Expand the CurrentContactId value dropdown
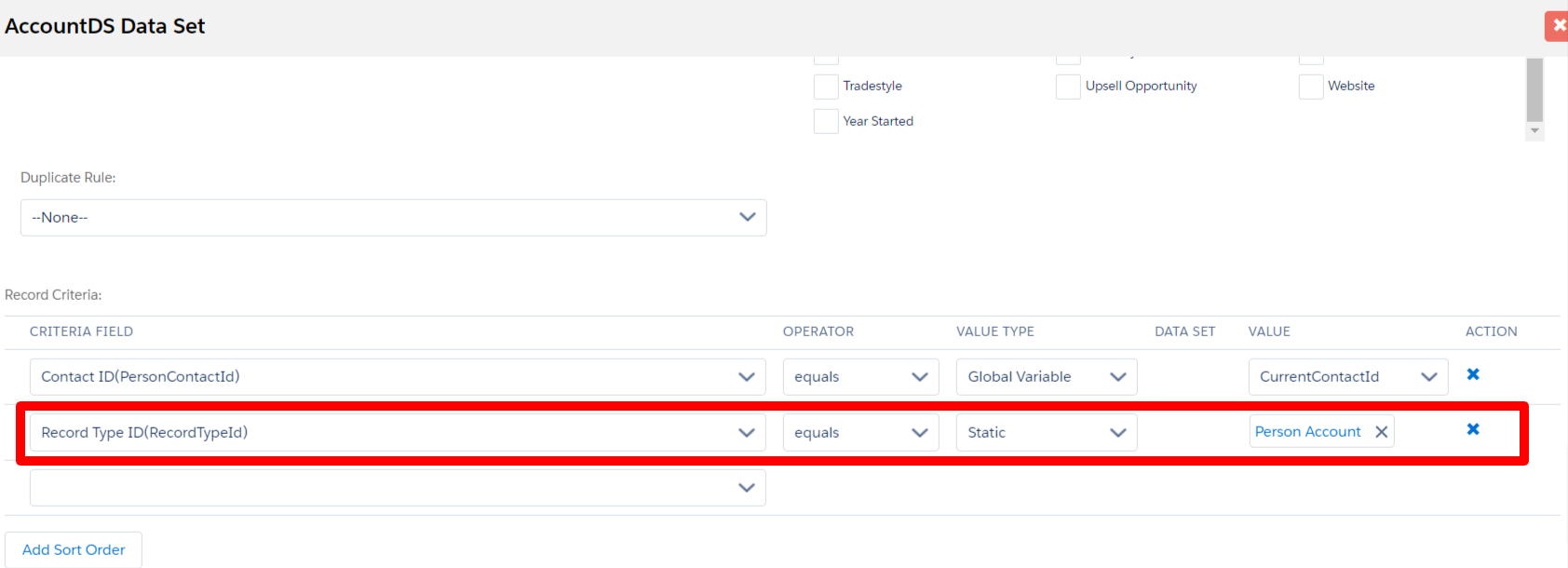Viewport: 1568px width, 568px height. pyautogui.click(x=1347, y=377)
